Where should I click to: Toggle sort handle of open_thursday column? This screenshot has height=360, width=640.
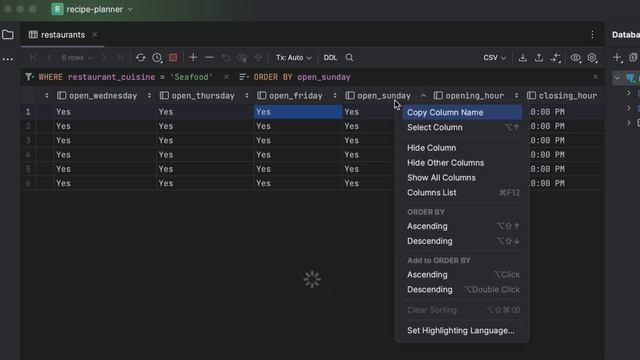tap(247, 96)
